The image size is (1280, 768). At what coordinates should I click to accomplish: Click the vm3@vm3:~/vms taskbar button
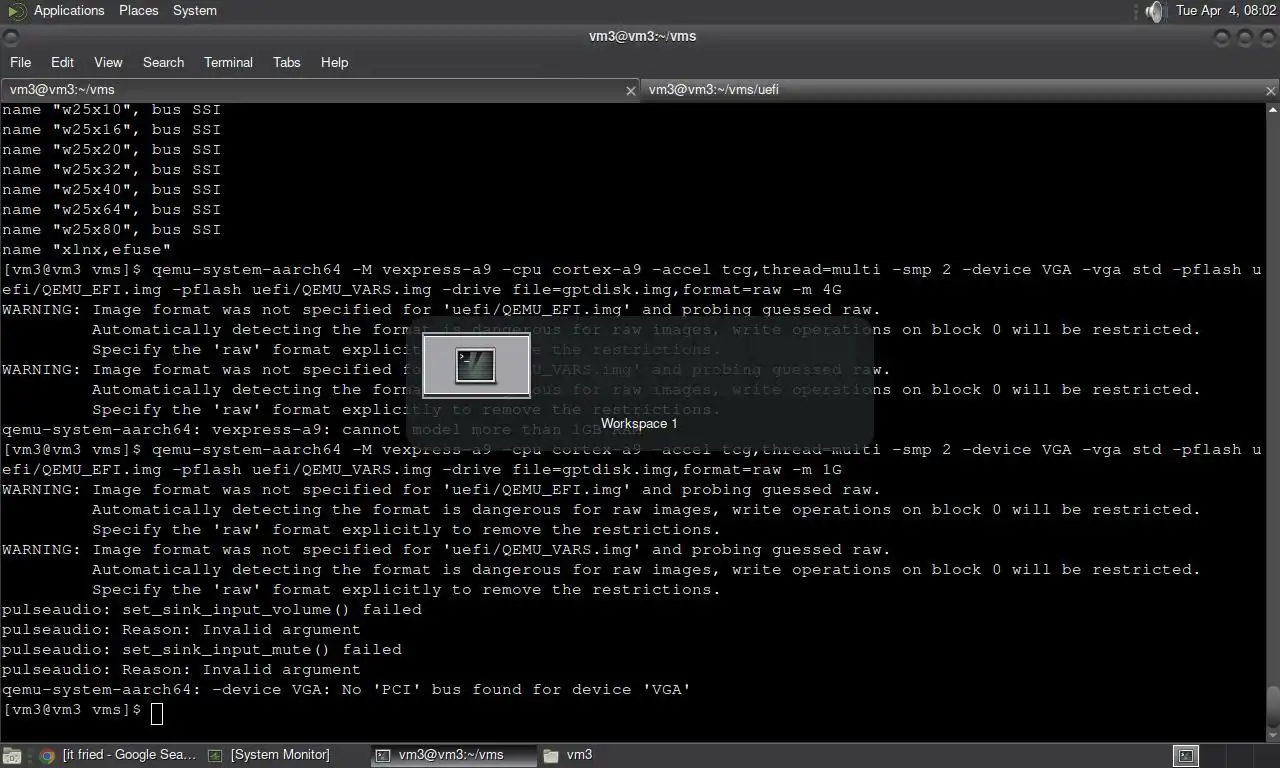click(x=453, y=756)
